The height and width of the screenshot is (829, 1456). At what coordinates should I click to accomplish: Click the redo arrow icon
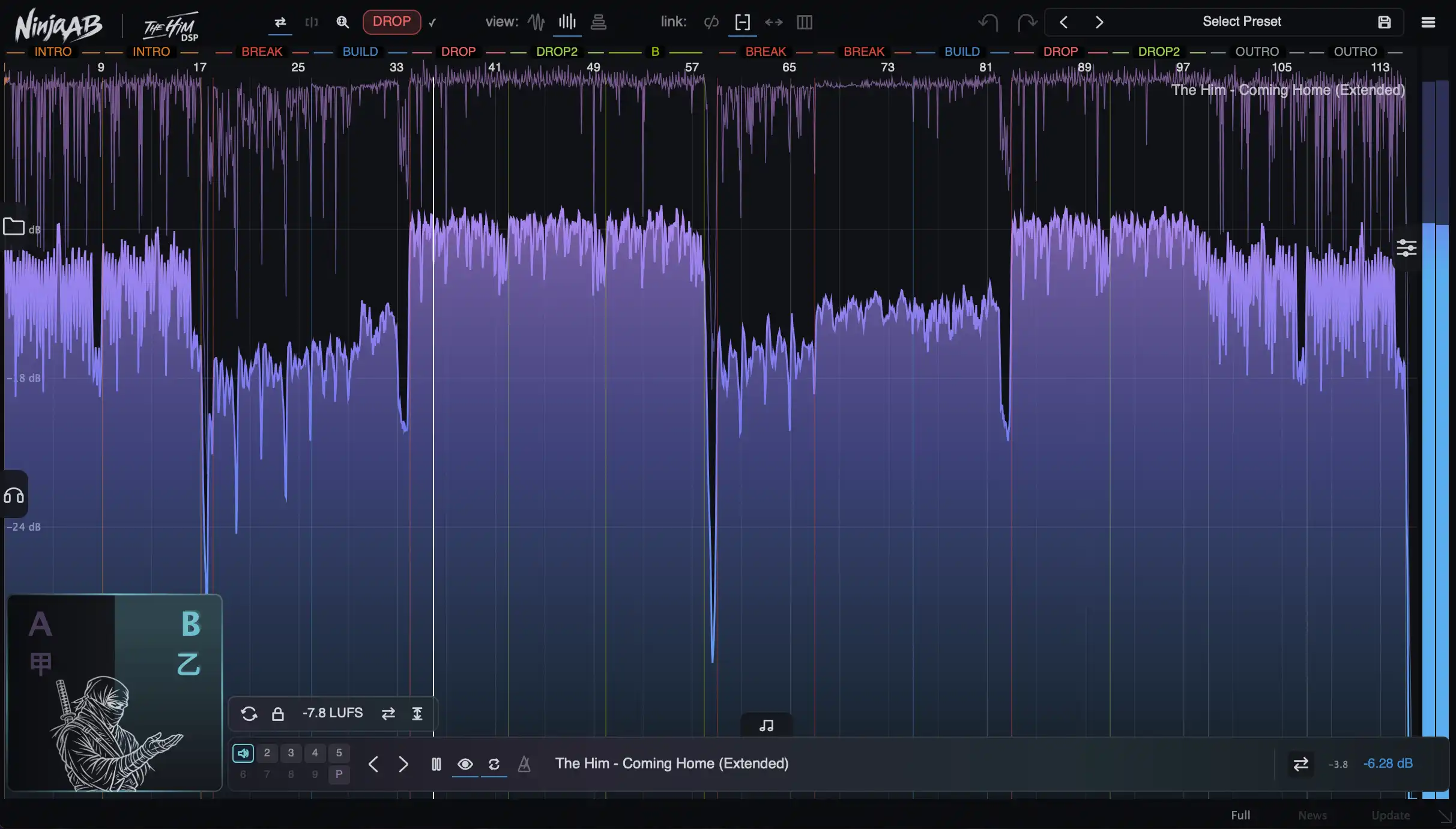(x=1027, y=22)
